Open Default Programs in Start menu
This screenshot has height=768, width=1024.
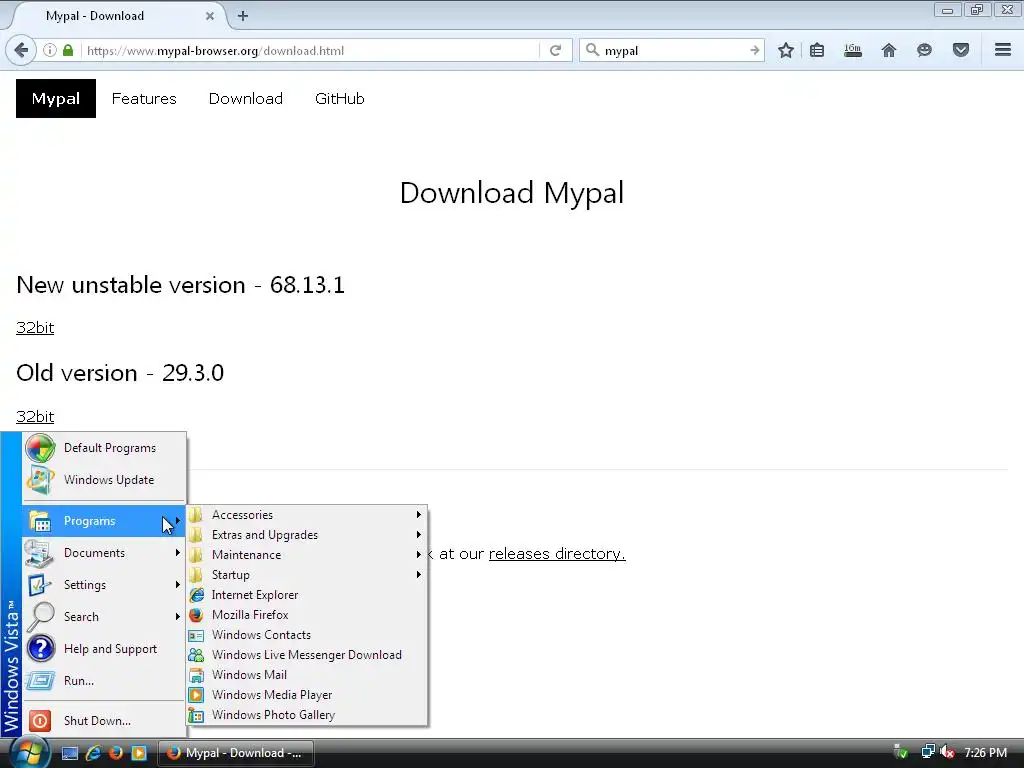[x=104, y=448]
